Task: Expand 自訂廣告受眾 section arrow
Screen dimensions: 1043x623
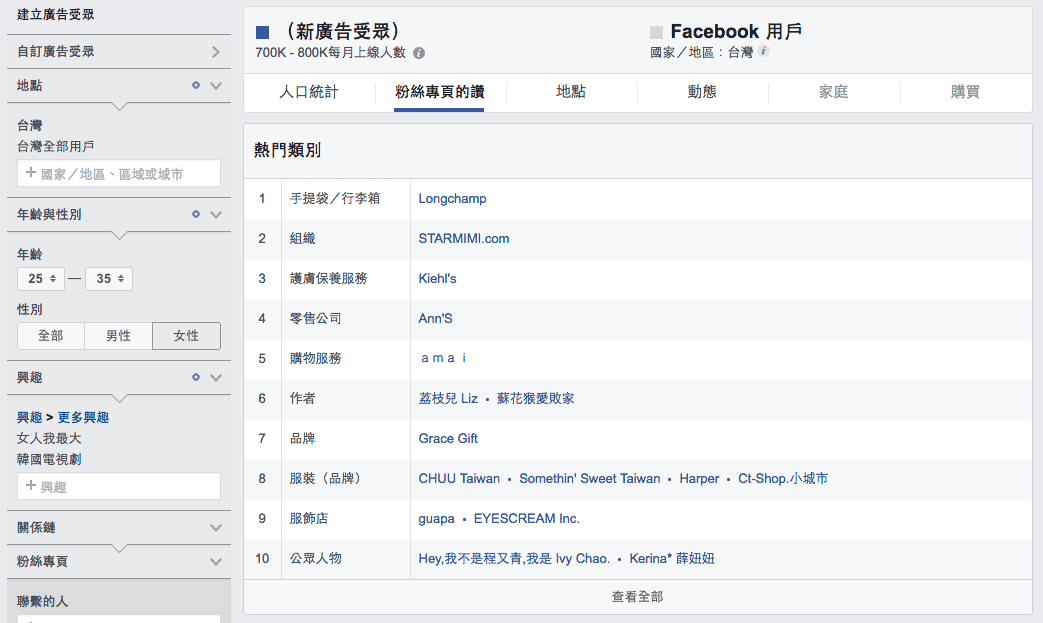Action: coord(215,51)
